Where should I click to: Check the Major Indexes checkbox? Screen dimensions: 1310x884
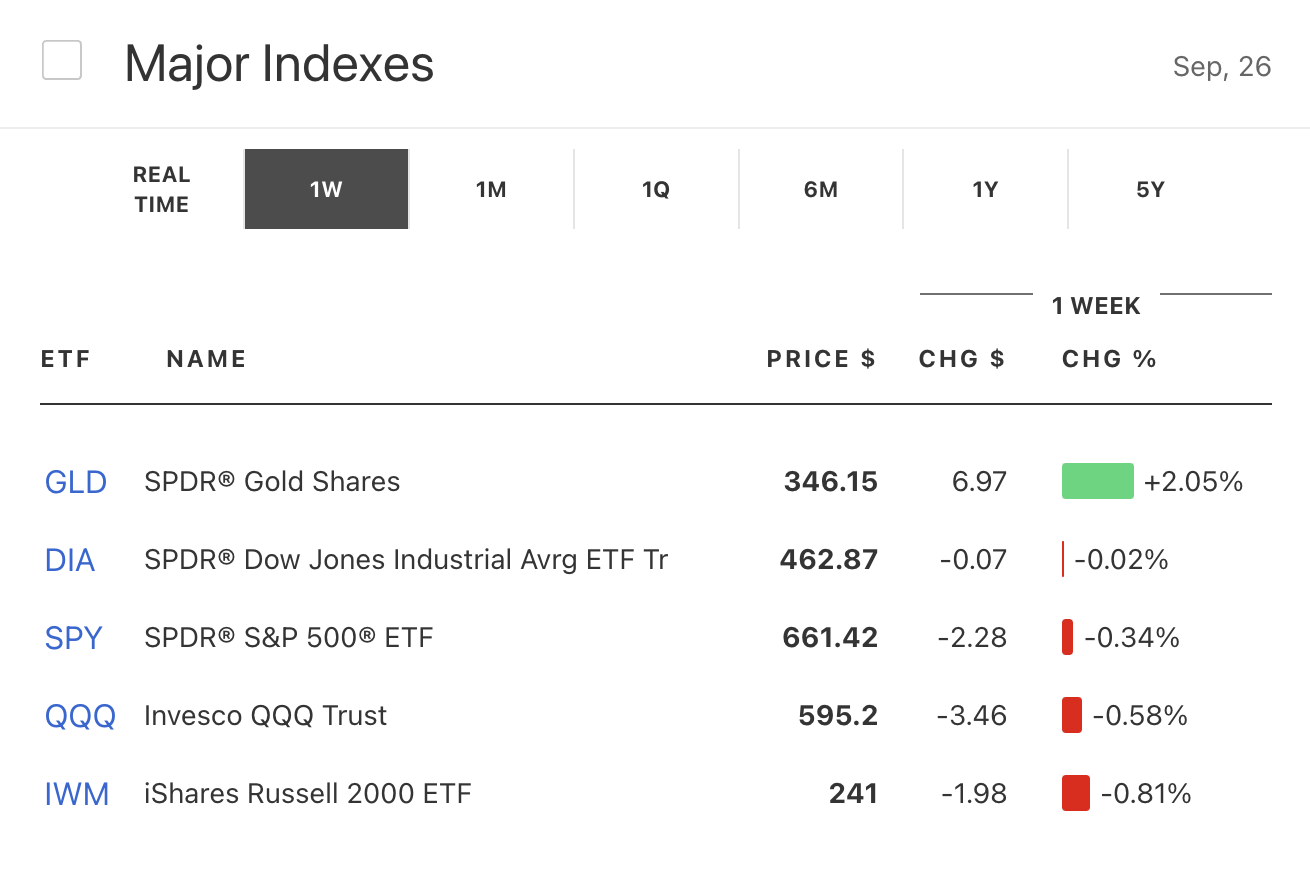pyautogui.click(x=62, y=61)
